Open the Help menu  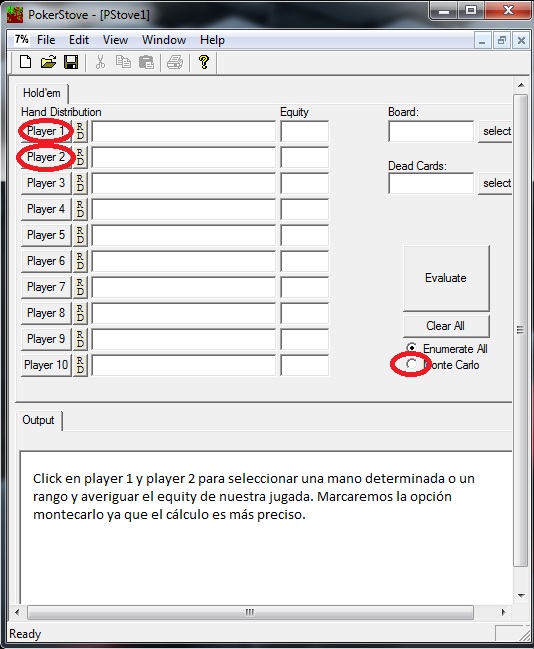coord(212,40)
